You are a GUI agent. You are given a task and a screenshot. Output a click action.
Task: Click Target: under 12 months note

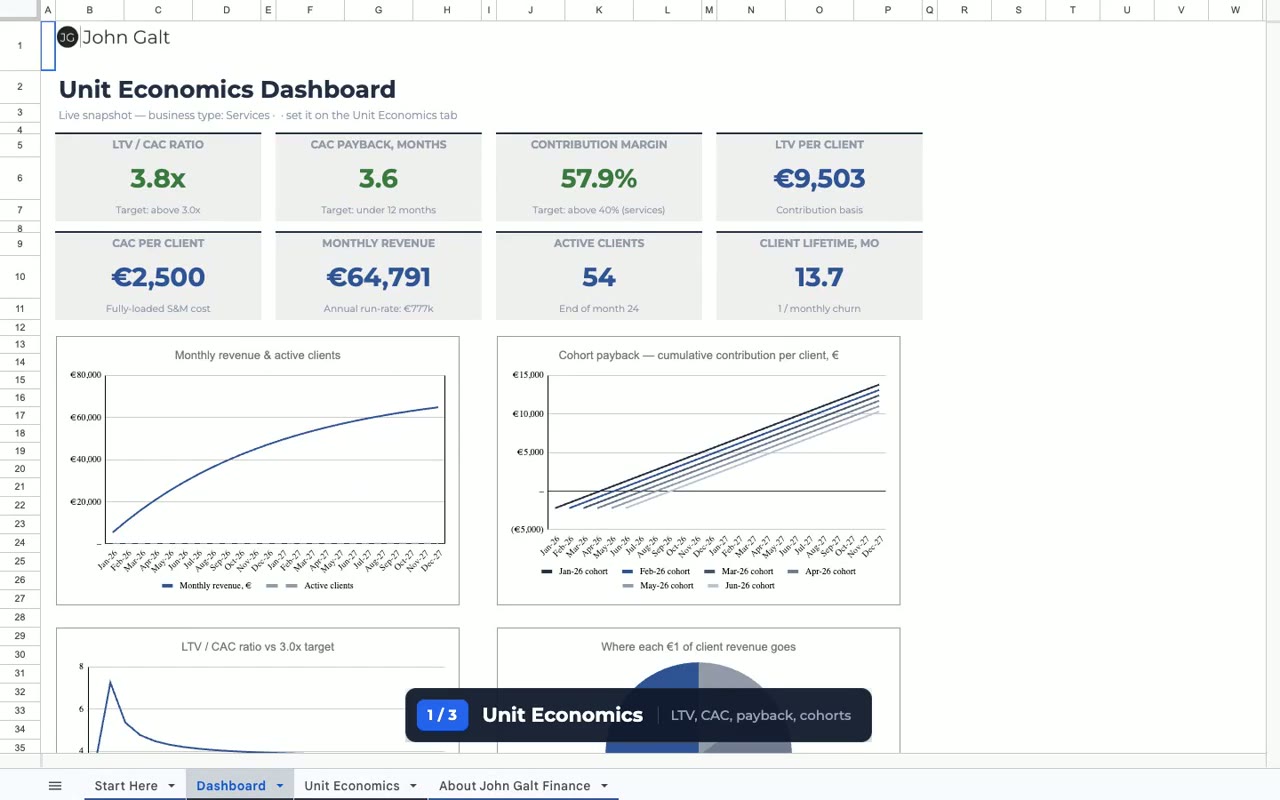[378, 210]
